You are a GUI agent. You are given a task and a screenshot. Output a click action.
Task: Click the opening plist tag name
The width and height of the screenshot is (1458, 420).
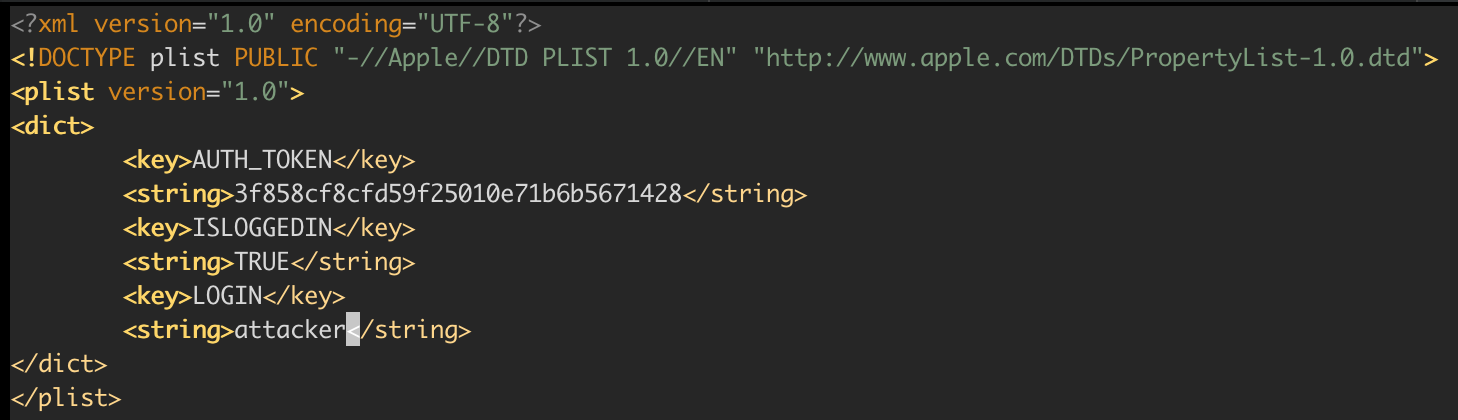(62, 93)
